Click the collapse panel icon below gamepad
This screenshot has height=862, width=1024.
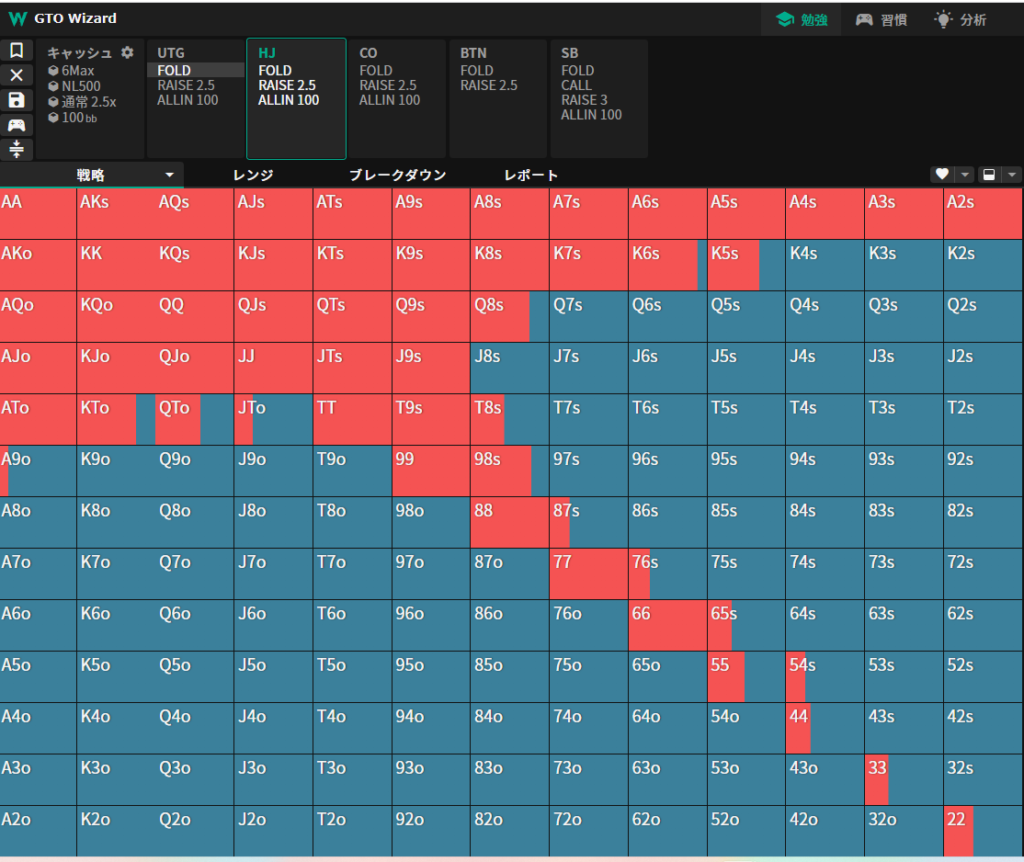16,149
